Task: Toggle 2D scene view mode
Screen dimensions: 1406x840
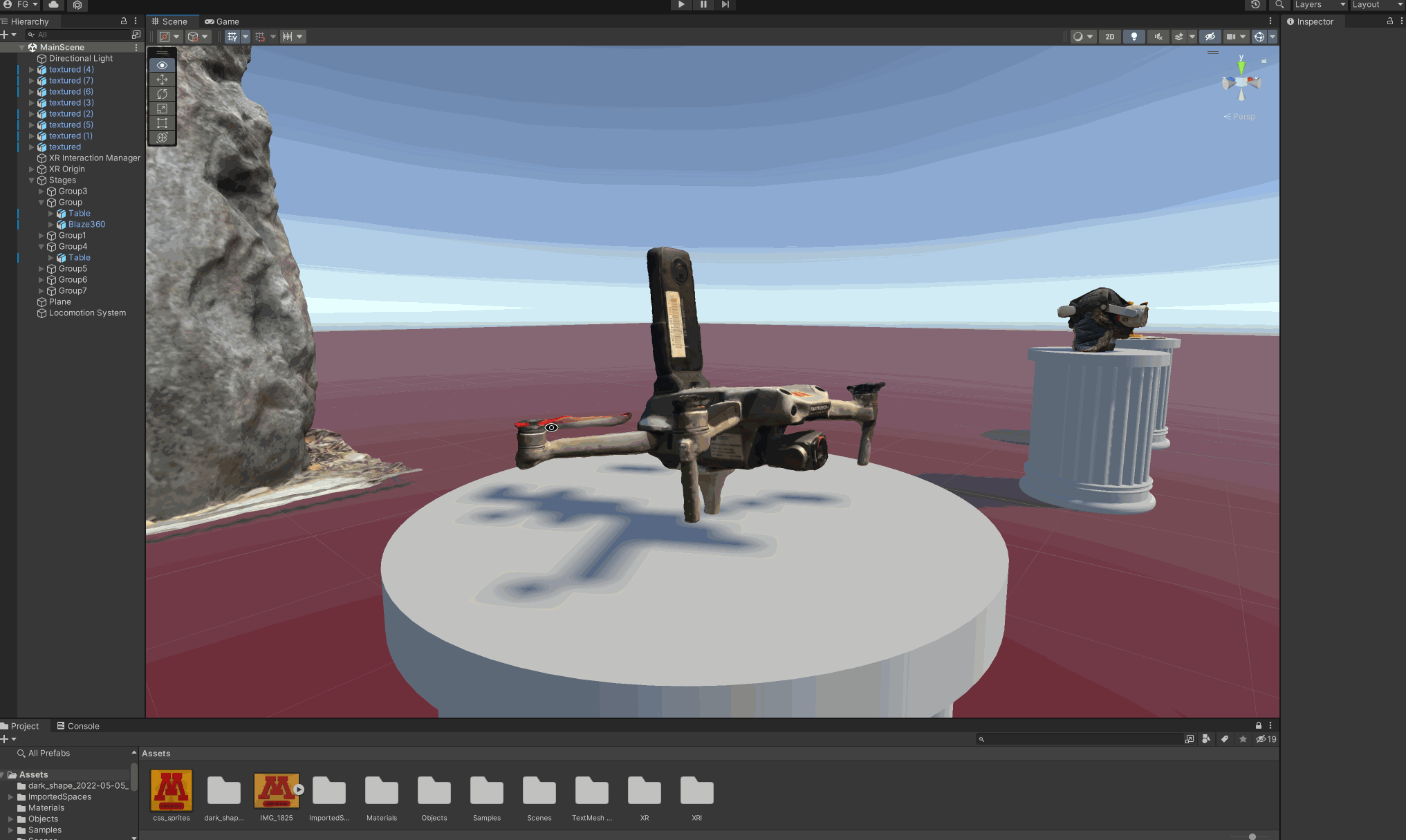Action: click(1109, 37)
